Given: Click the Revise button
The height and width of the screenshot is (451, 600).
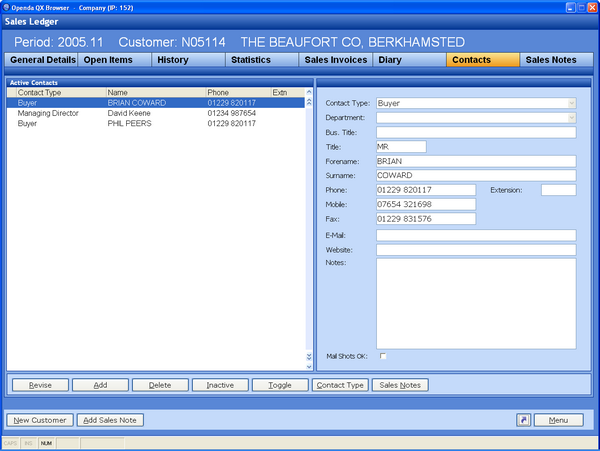Looking at the screenshot, I should pos(40,385).
